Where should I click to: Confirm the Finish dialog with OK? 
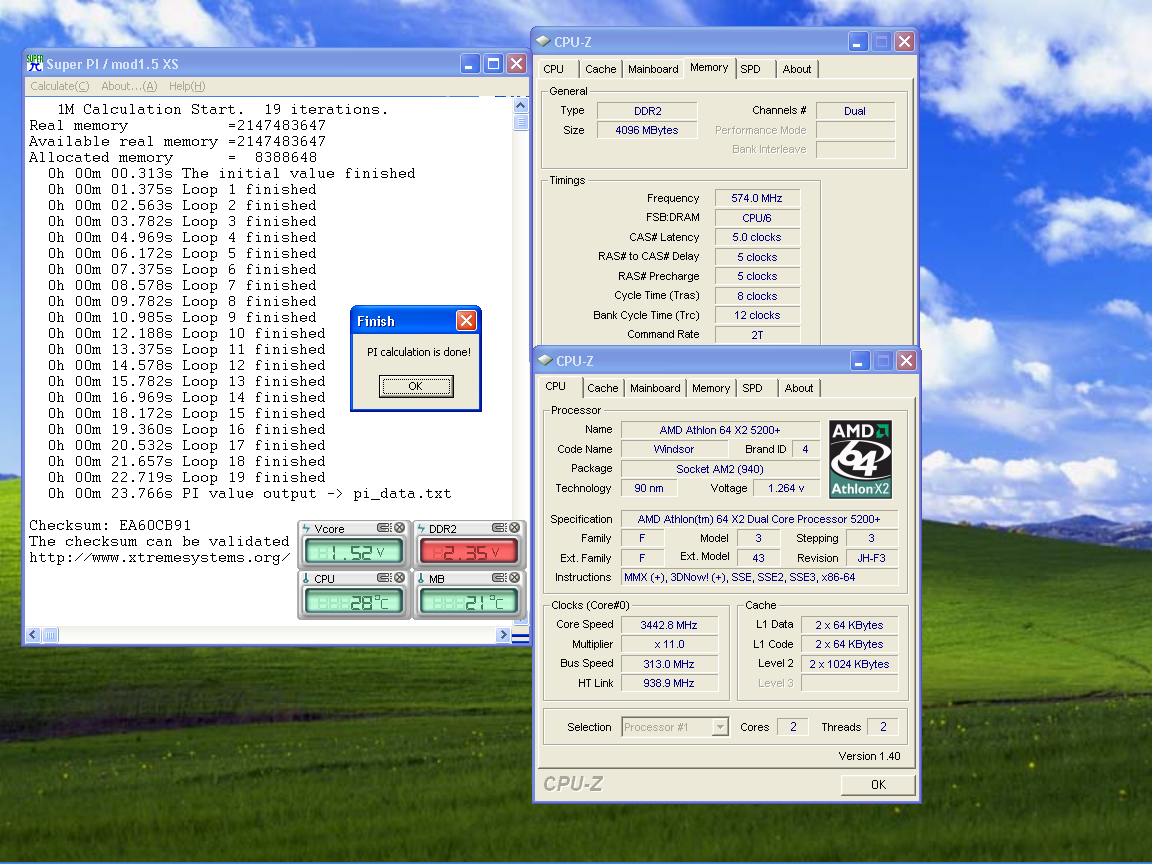416,386
